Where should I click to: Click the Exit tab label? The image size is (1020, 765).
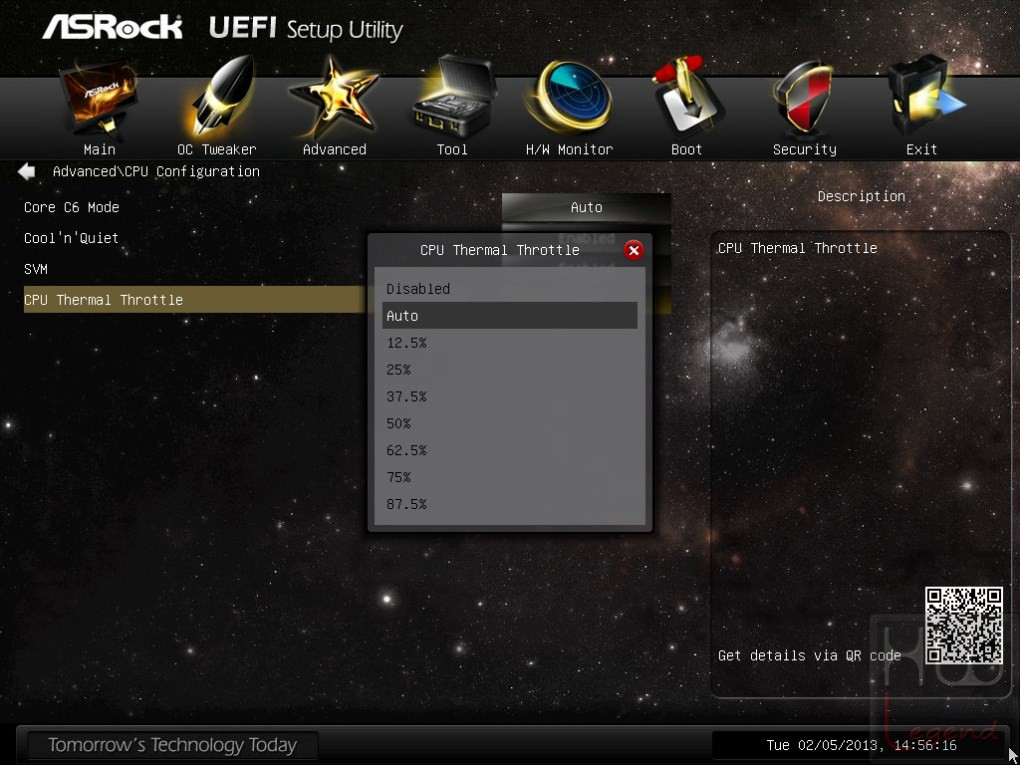click(x=922, y=150)
